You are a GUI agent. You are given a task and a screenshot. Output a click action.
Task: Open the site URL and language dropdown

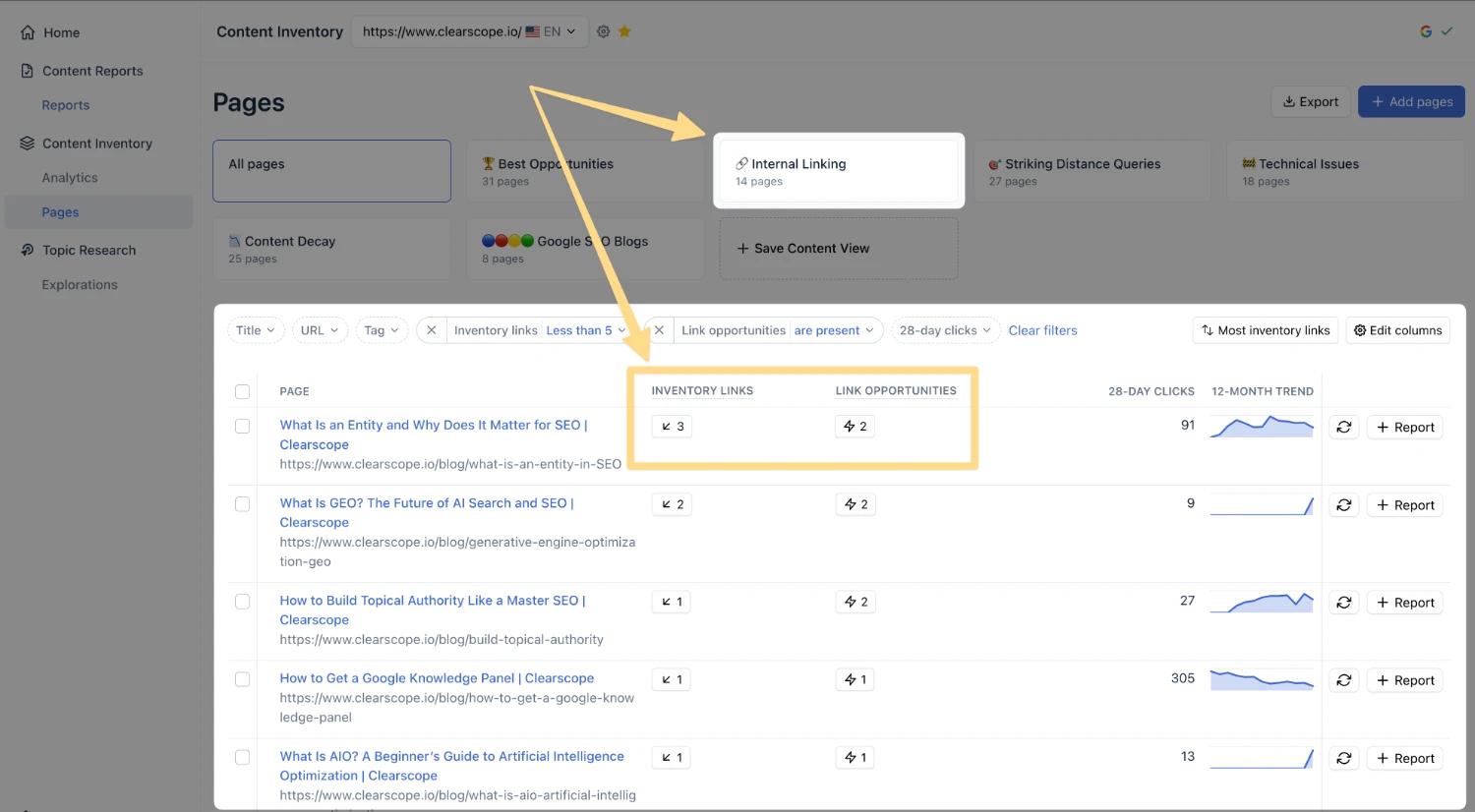coord(469,31)
